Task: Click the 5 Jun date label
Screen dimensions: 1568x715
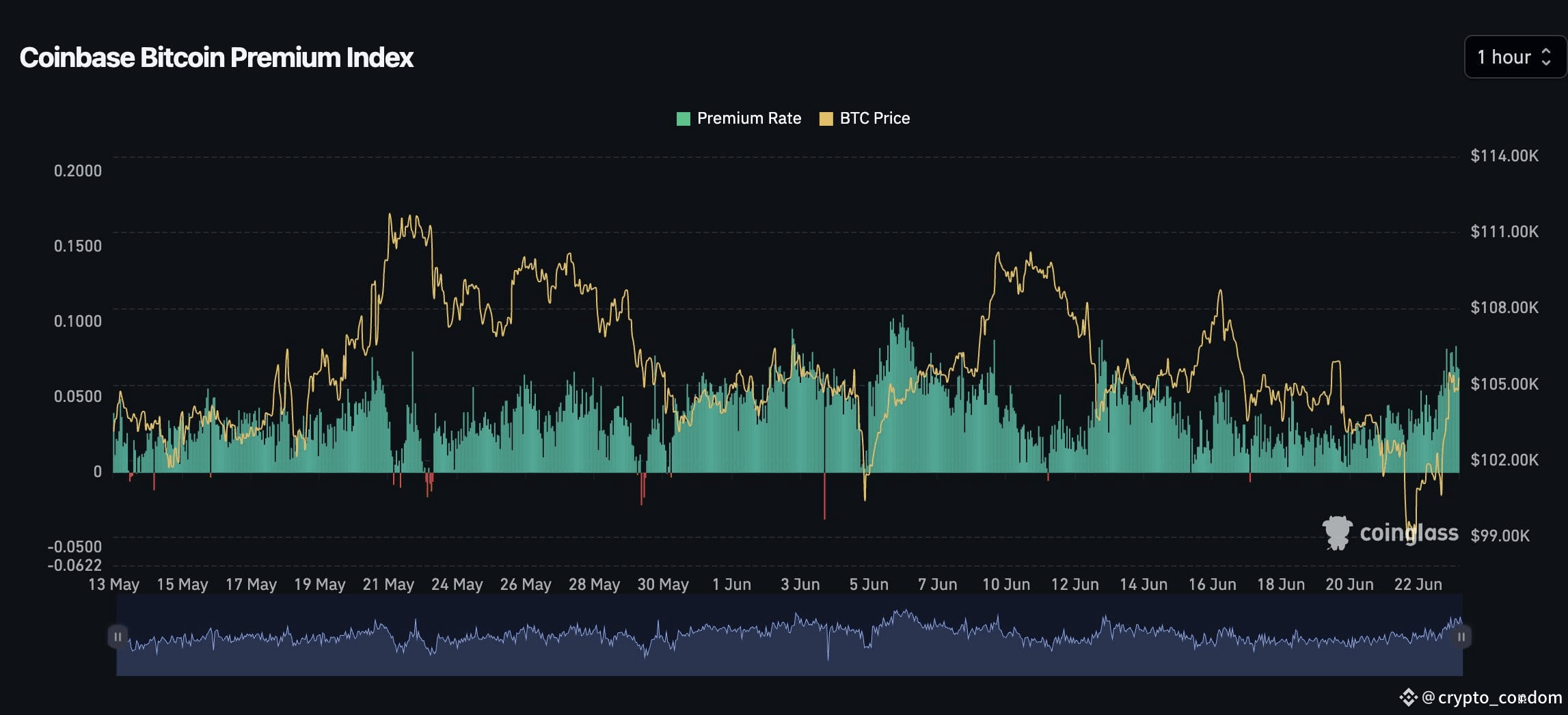Action: click(869, 584)
